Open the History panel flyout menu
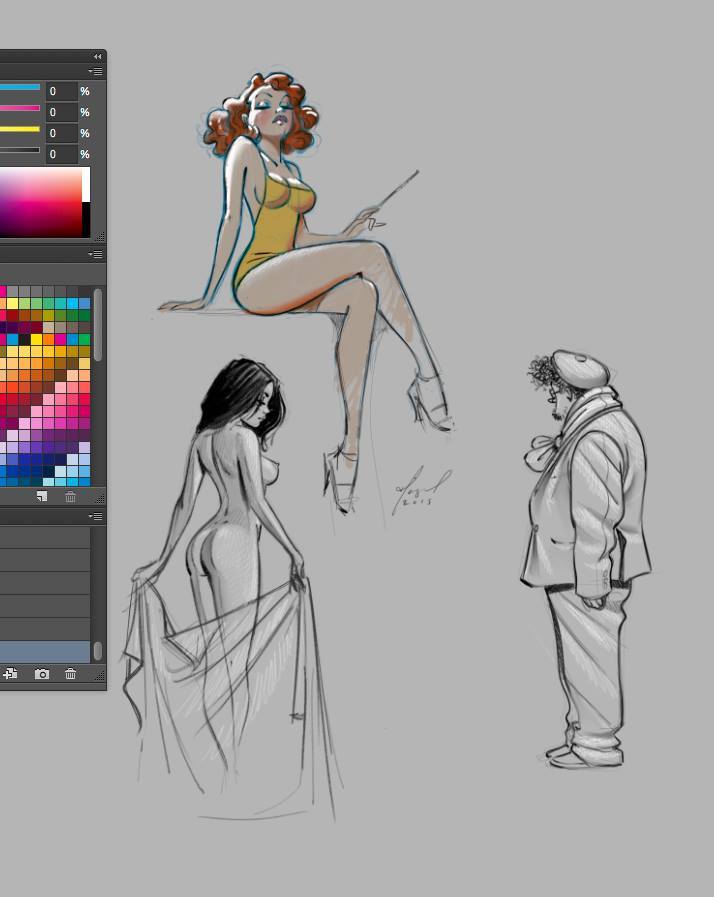Screen dimensions: 714x897 [96, 516]
